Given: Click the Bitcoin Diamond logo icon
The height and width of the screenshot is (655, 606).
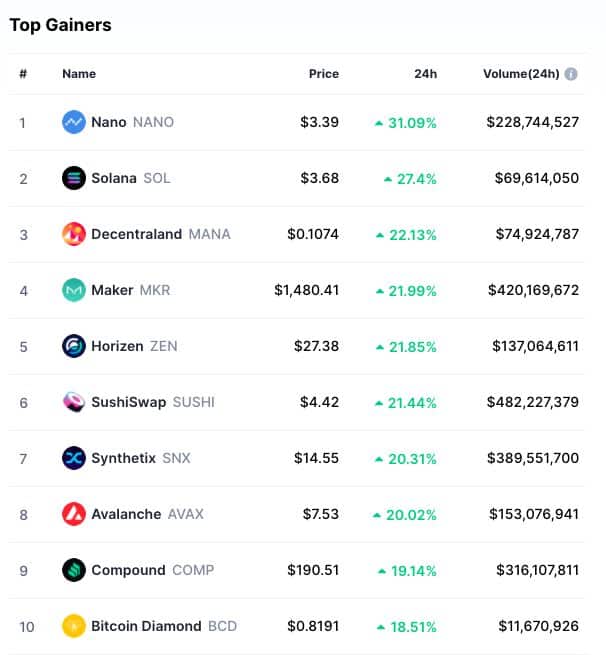Looking at the screenshot, I should (74, 626).
